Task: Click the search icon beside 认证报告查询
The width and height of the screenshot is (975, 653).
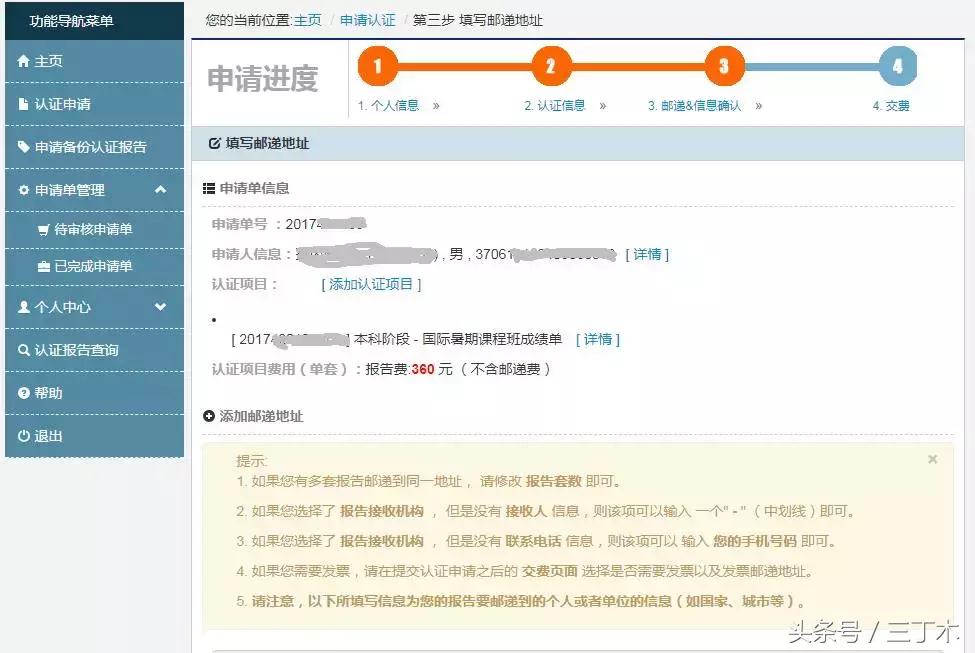Action: tap(23, 350)
